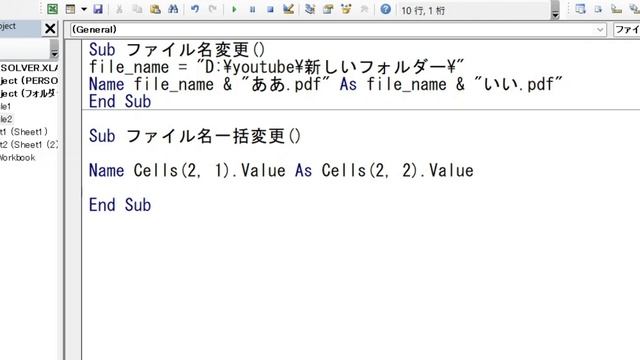
Task: Click the last 'End Sub' line
Action: tap(120, 205)
